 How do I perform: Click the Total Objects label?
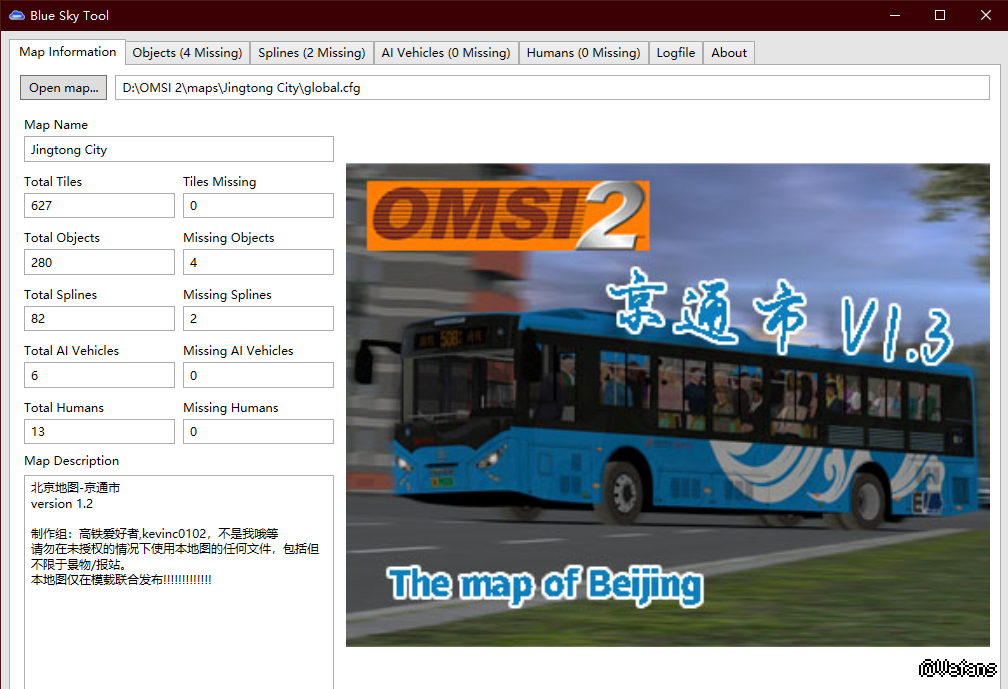pos(62,238)
